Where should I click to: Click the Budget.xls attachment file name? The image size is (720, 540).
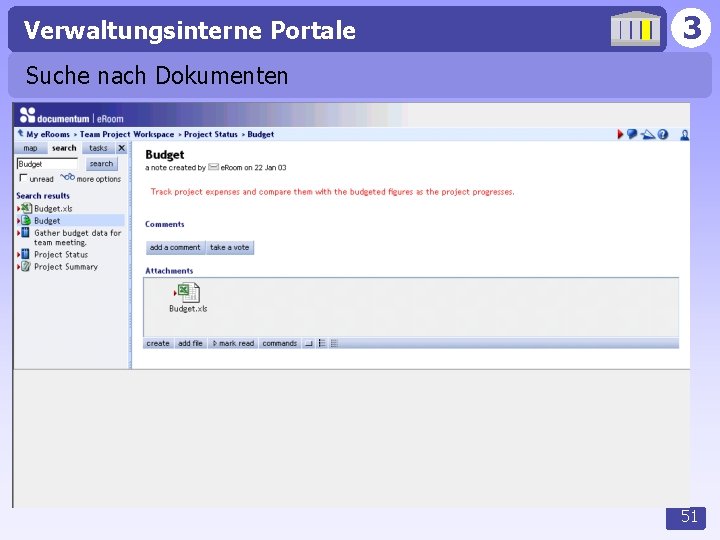tap(188, 309)
